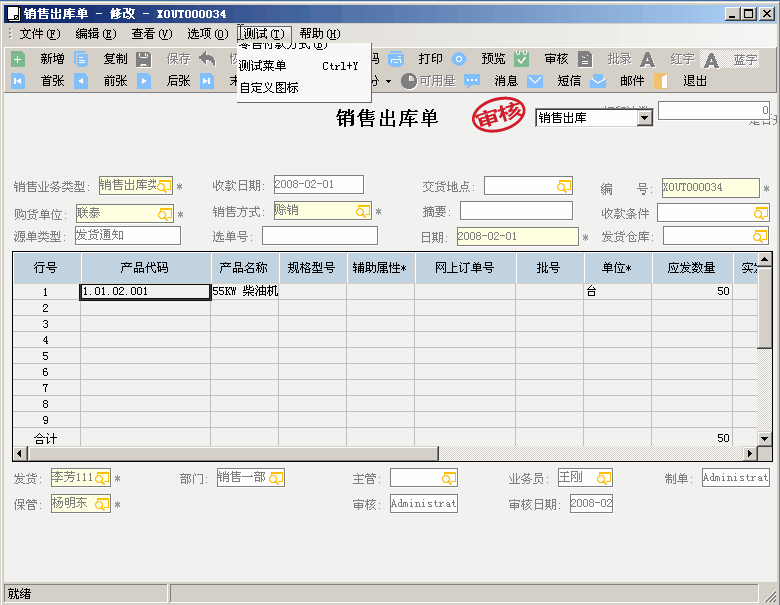This screenshot has width=780, height=605.
Task: Click the green New (新增) icon
Action: click(18, 60)
